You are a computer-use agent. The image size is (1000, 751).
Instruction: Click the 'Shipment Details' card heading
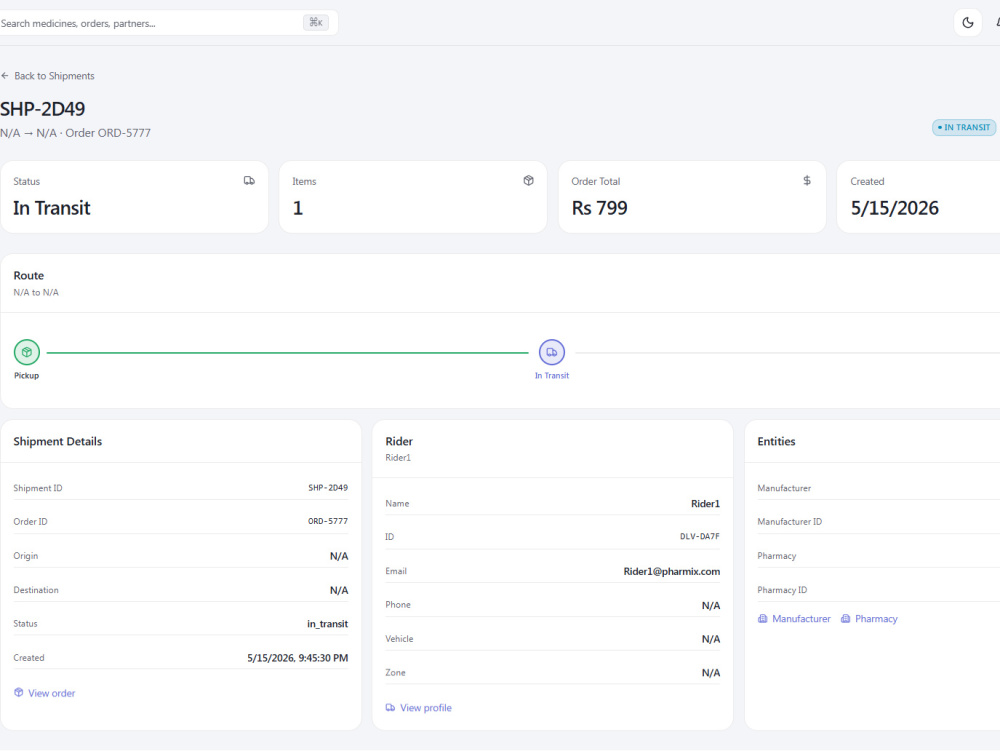[x=57, y=441]
